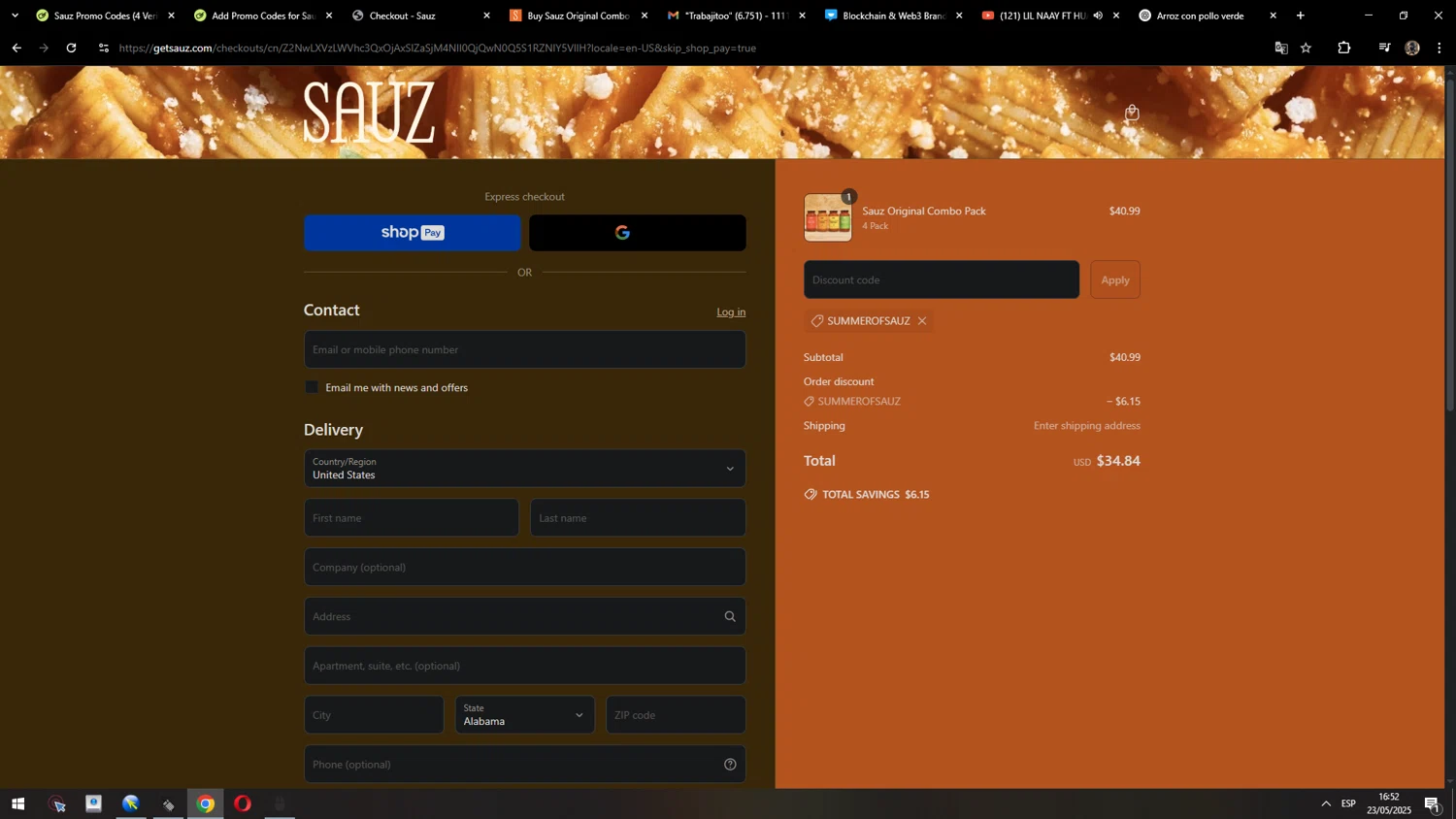Click browser back arrow
Screen dimensions: 1456x819
tap(17, 48)
